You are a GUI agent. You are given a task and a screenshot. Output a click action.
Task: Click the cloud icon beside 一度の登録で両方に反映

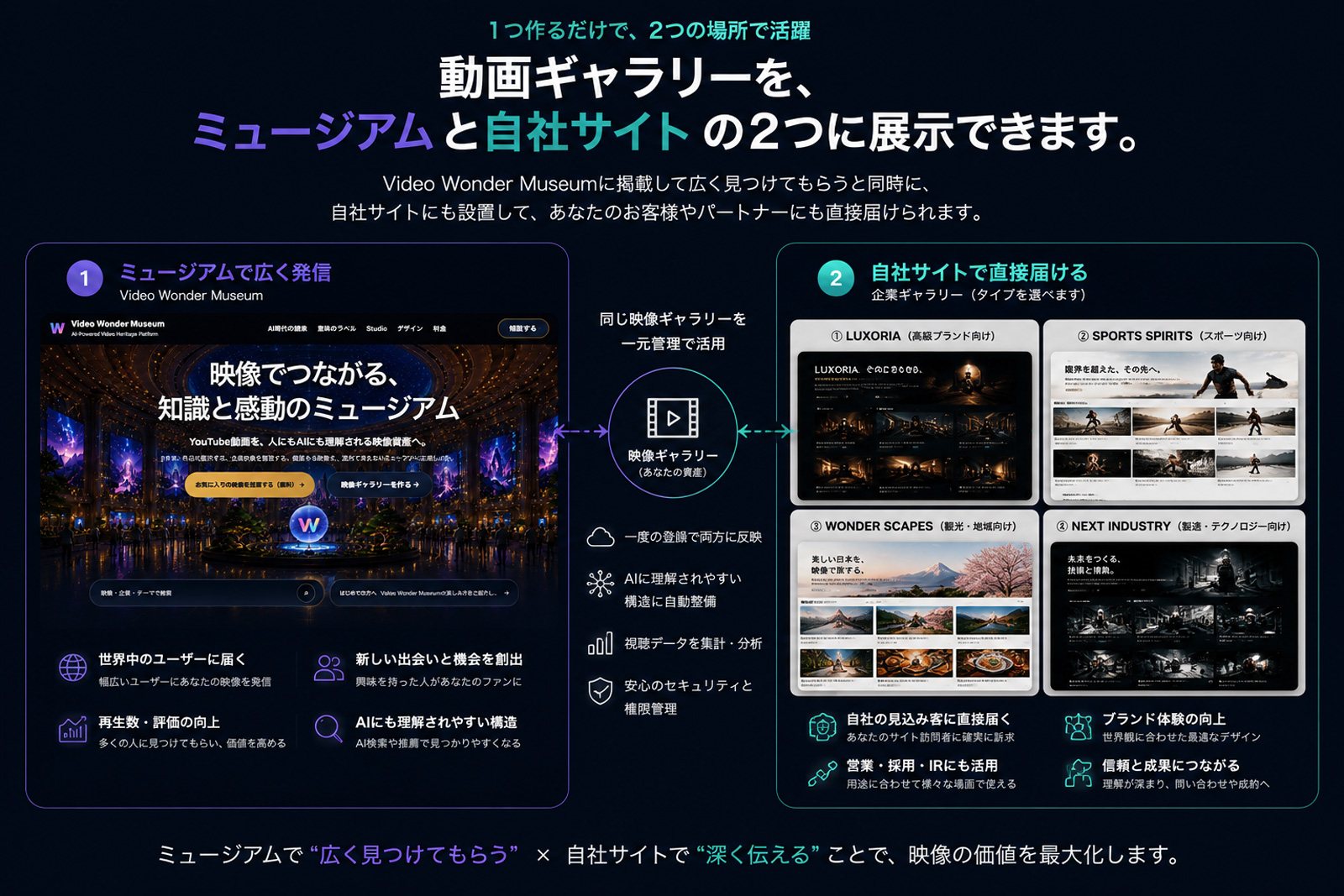(600, 537)
